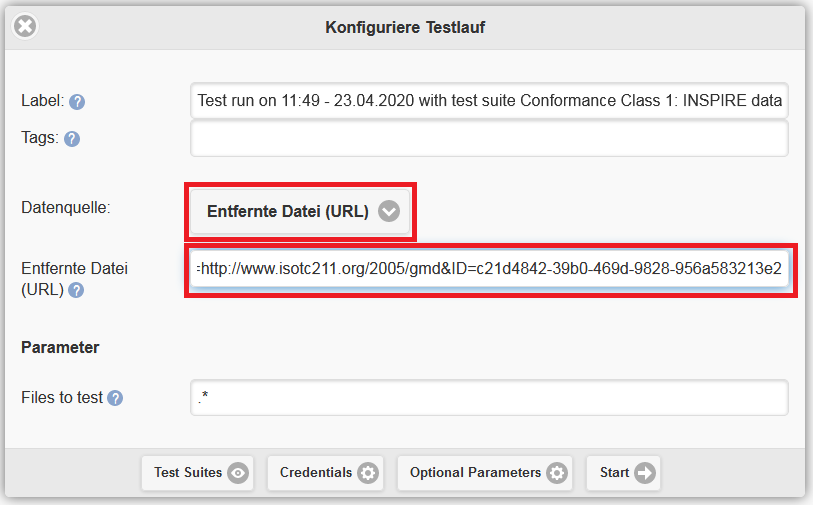
Task: Click the eye icon on Test Suites
Action: pos(238,473)
